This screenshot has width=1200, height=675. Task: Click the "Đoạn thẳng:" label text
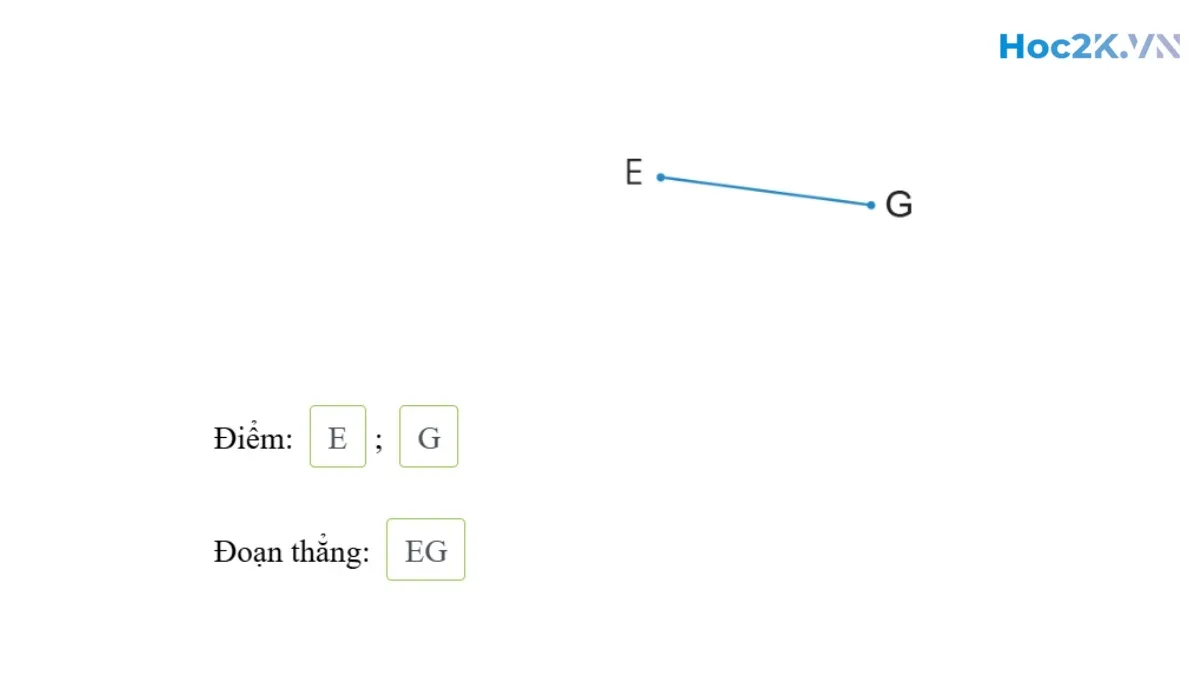(x=291, y=551)
